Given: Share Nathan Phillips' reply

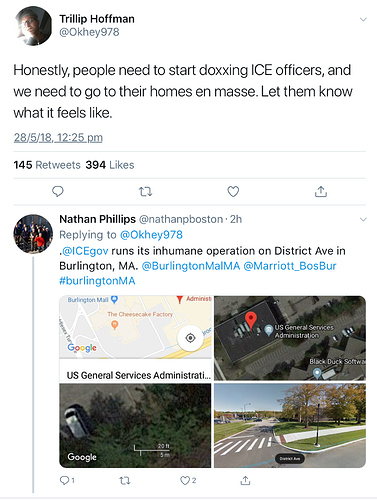Looking at the screenshot, I should pyautogui.click(x=245, y=480).
